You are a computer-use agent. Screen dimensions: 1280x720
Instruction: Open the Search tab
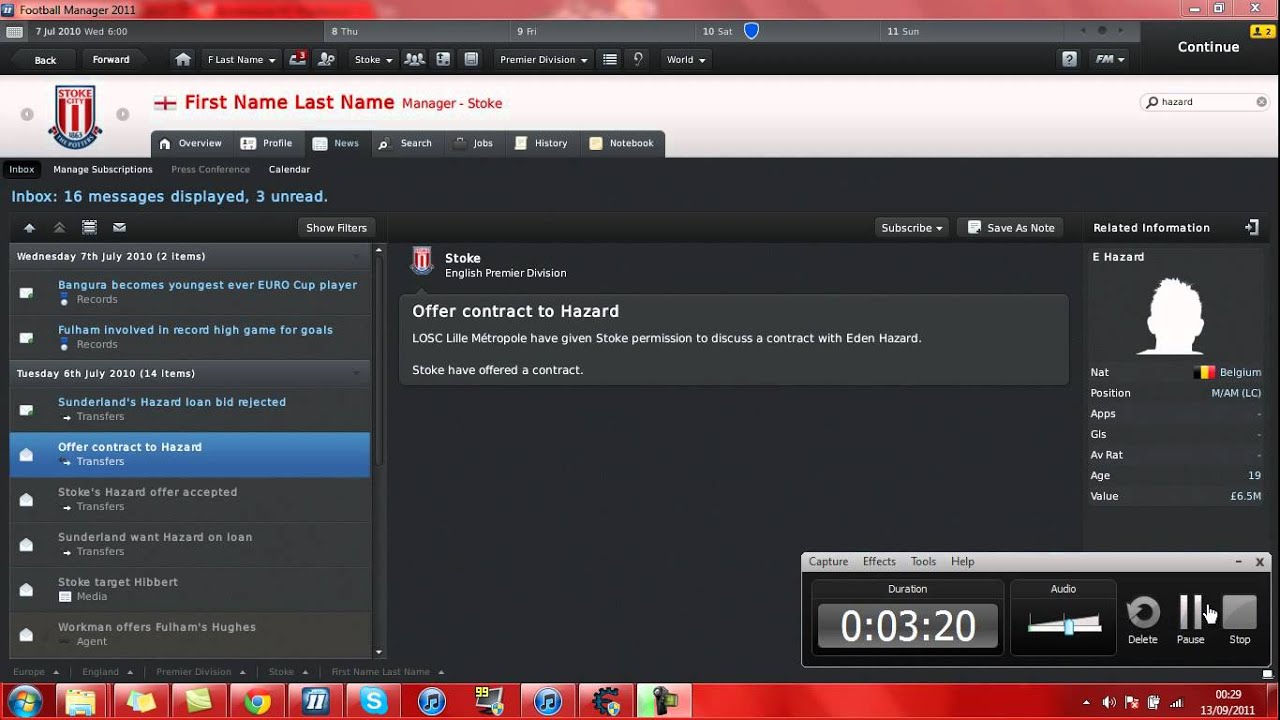405,144
